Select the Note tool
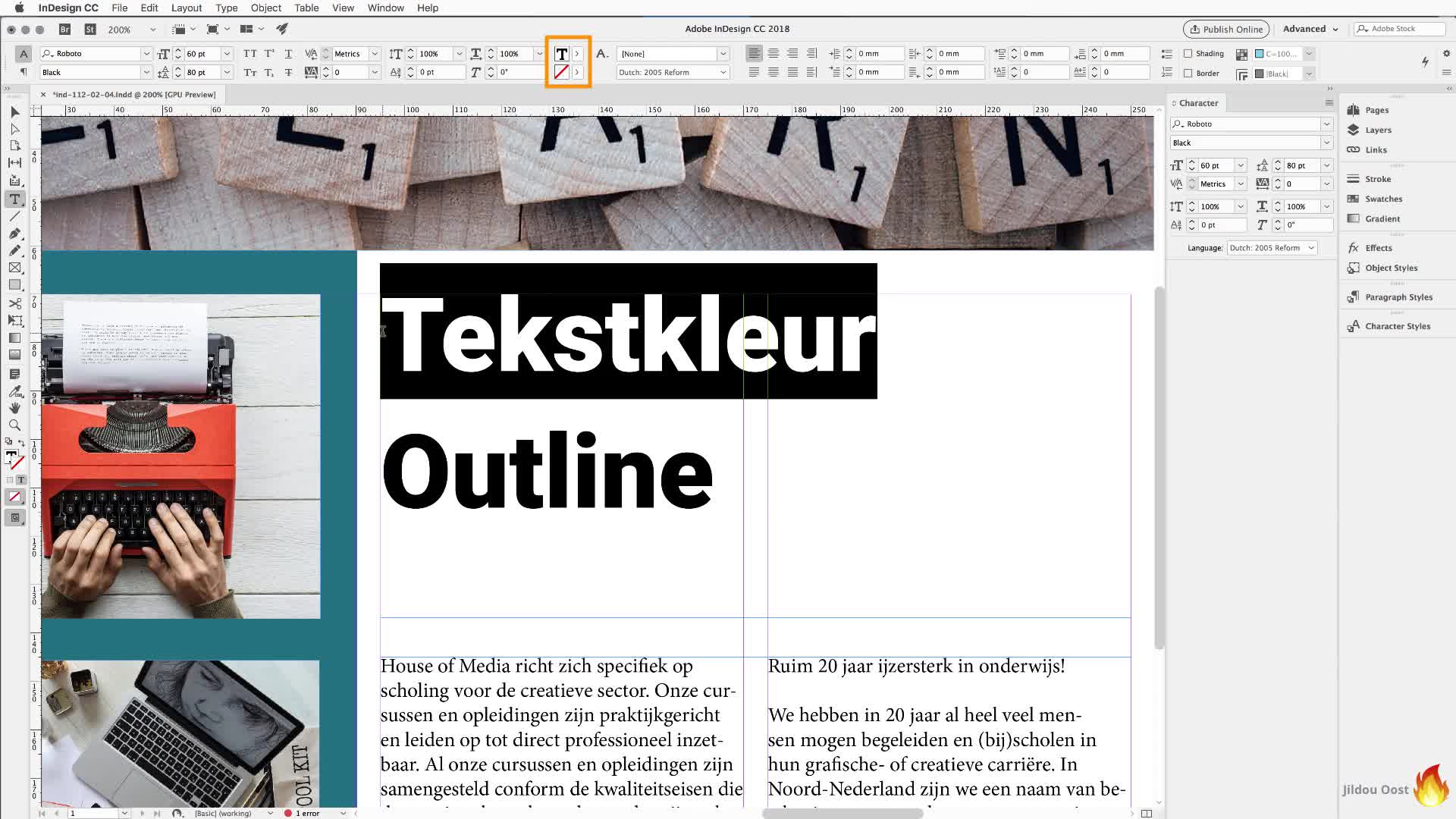 tap(14, 374)
